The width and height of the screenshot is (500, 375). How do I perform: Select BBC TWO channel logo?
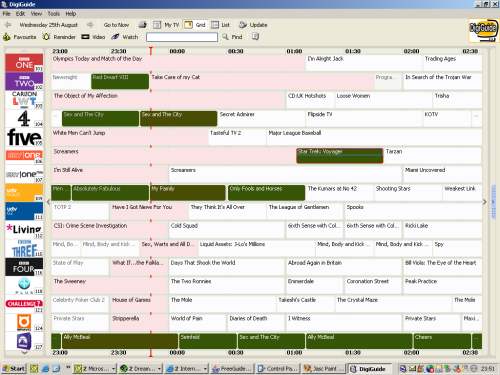[24, 81]
